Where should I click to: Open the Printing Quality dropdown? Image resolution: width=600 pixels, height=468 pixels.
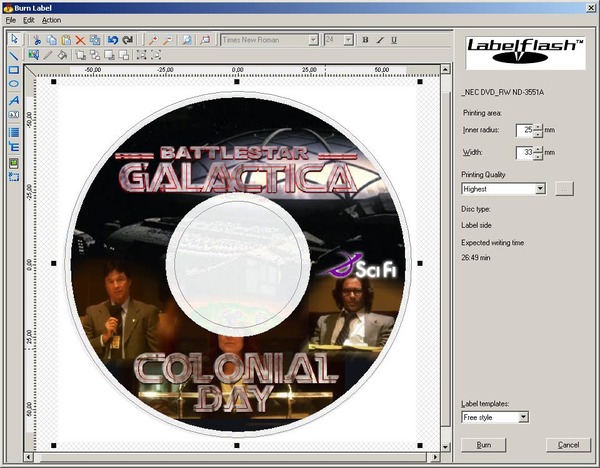point(540,189)
